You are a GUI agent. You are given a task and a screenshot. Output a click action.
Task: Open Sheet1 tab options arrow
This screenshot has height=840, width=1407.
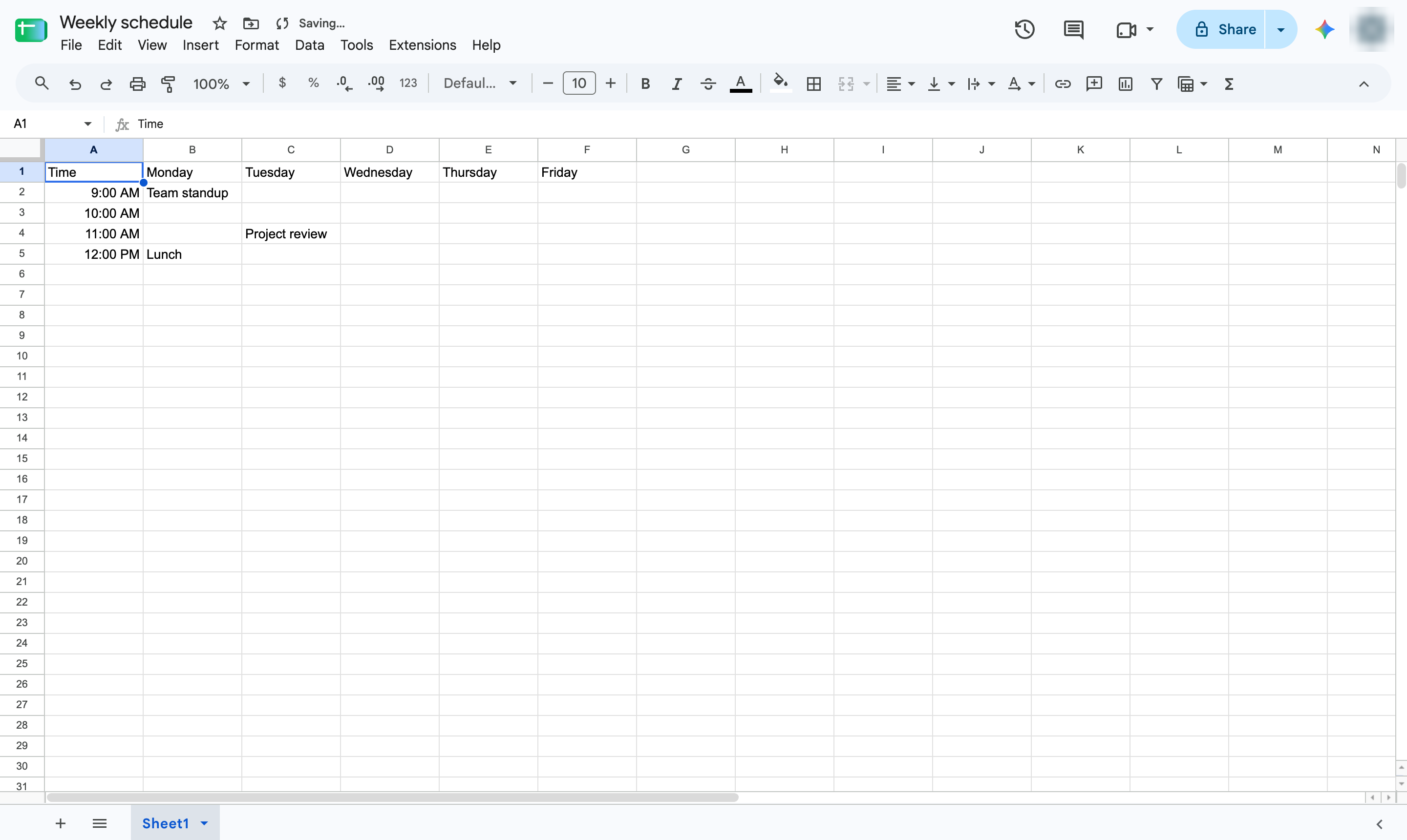click(204, 823)
